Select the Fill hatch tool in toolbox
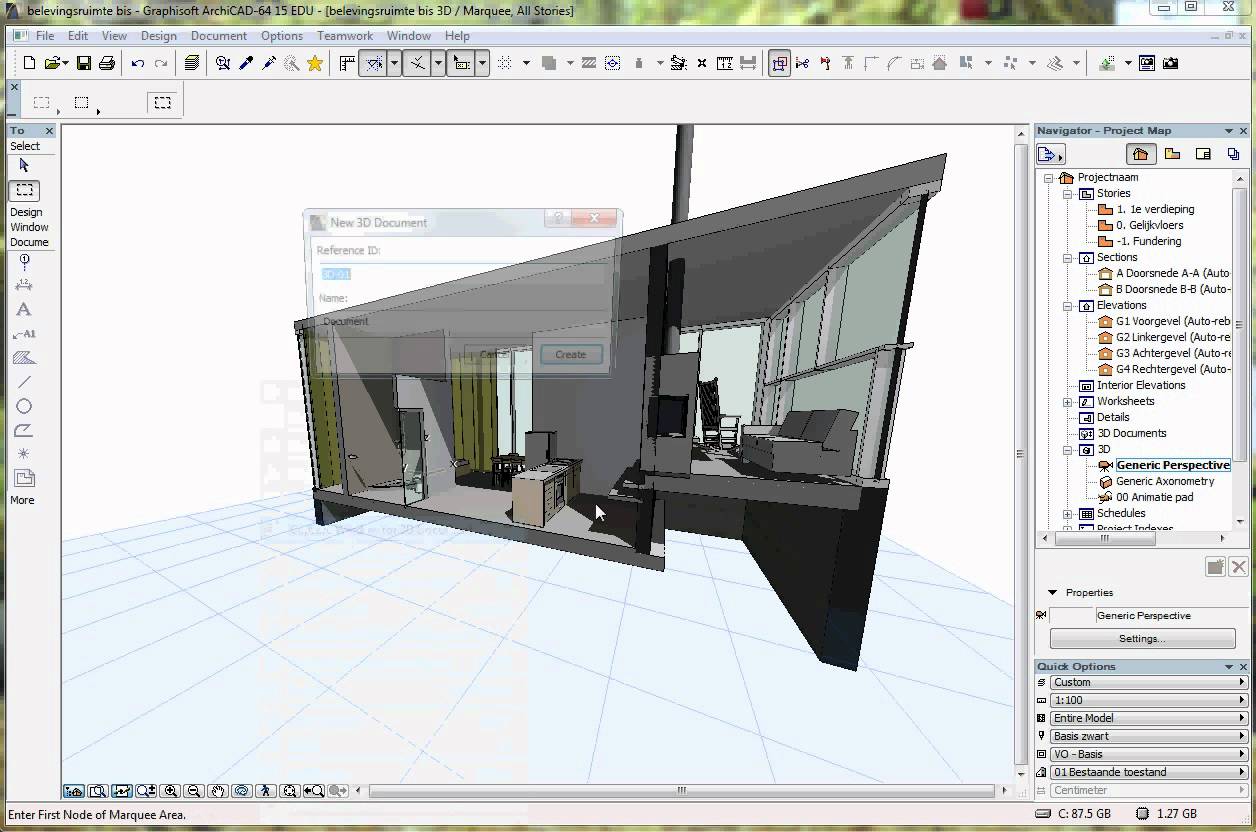 tap(24, 358)
